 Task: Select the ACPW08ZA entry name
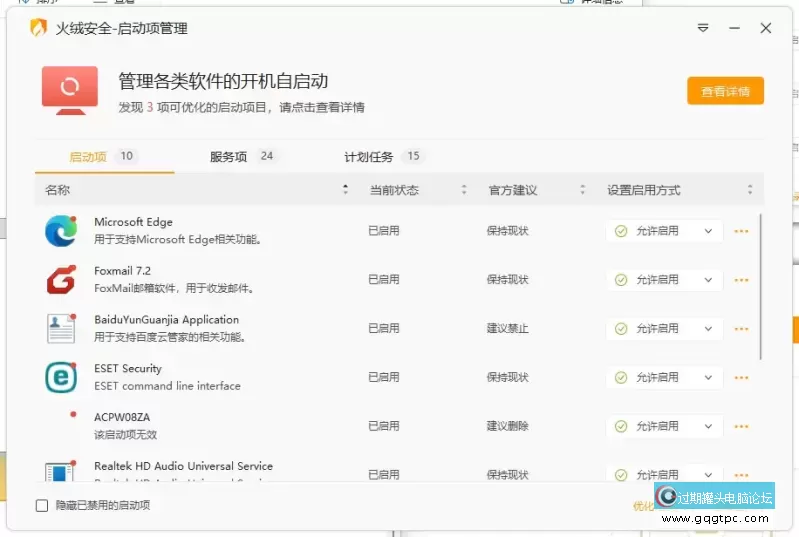pyautogui.click(x=122, y=417)
